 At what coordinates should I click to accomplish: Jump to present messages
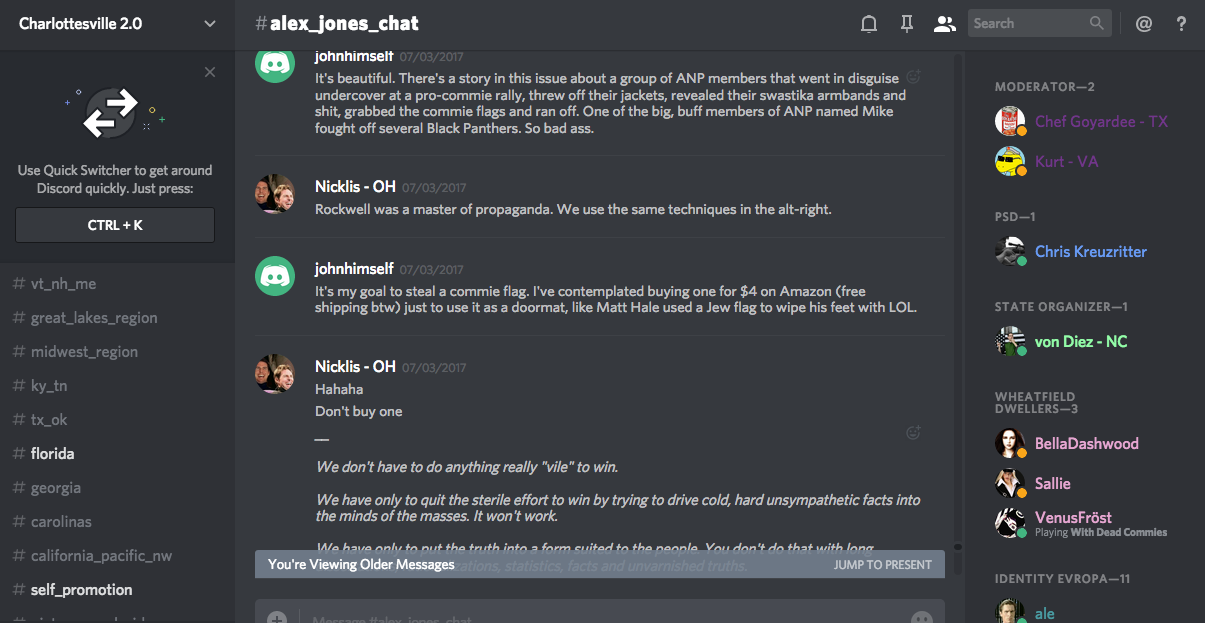click(x=882, y=565)
